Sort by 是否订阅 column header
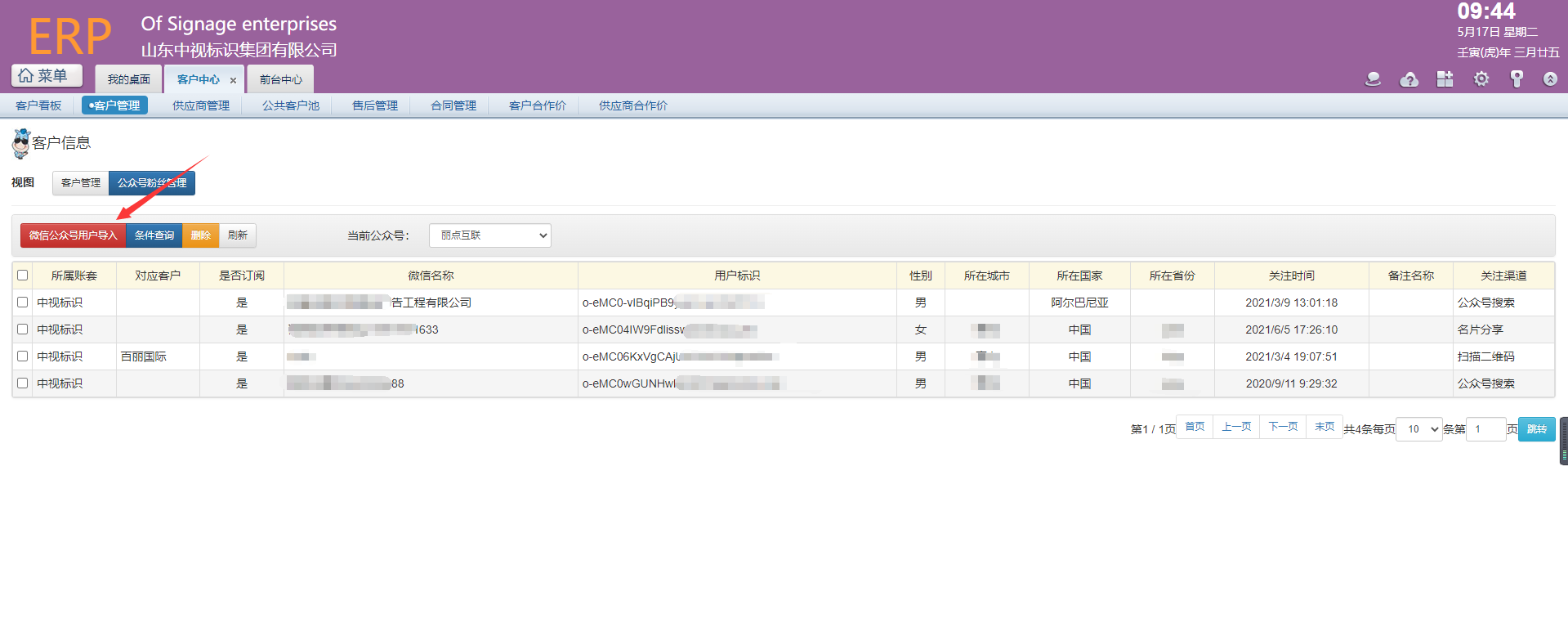The height and width of the screenshot is (632, 1568). point(242,276)
